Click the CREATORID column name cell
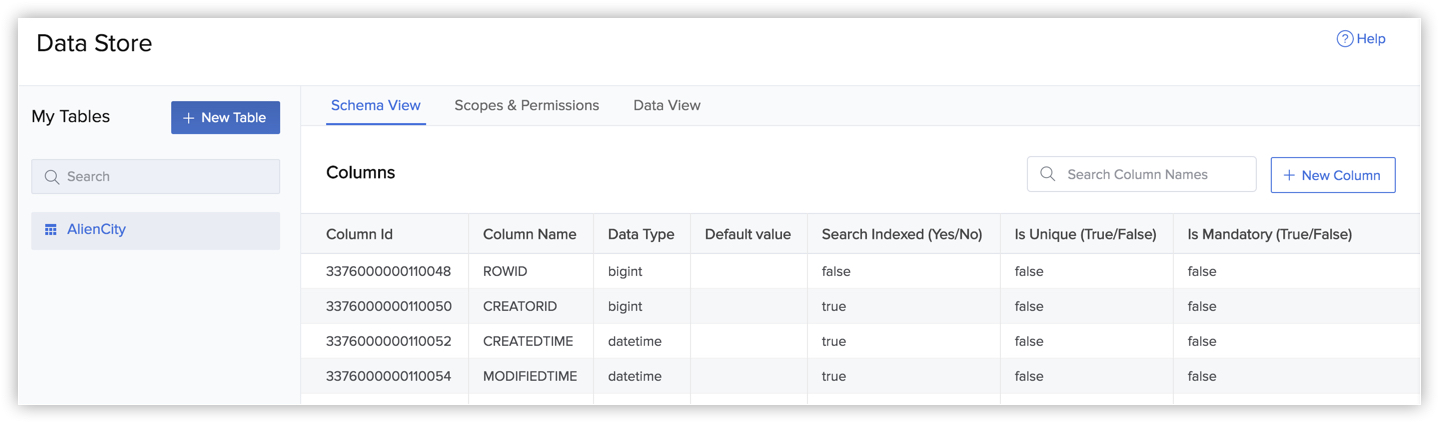The width and height of the screenshot is (1439, 423). (519, 306)
